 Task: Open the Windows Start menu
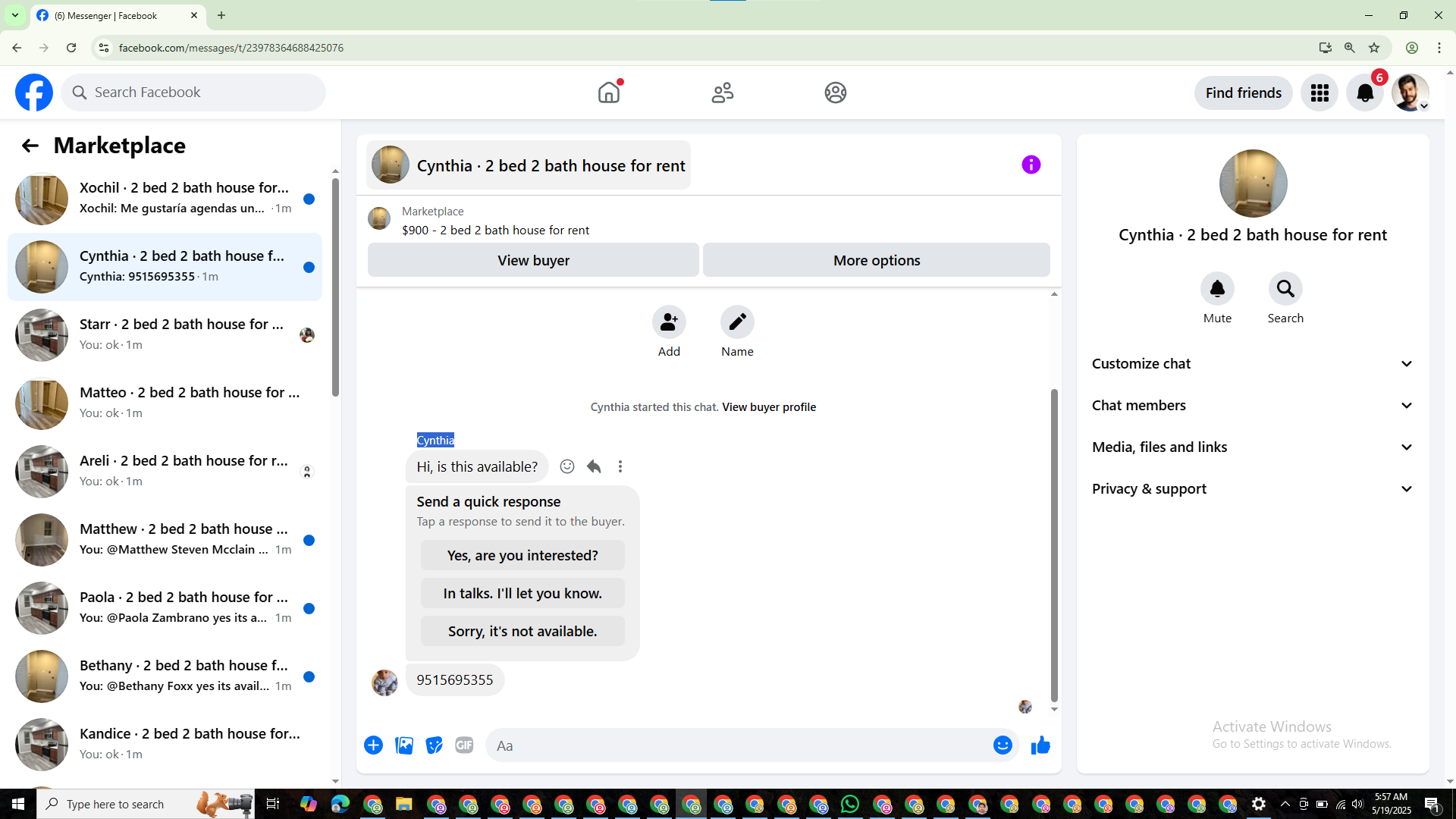coord(18,804)
